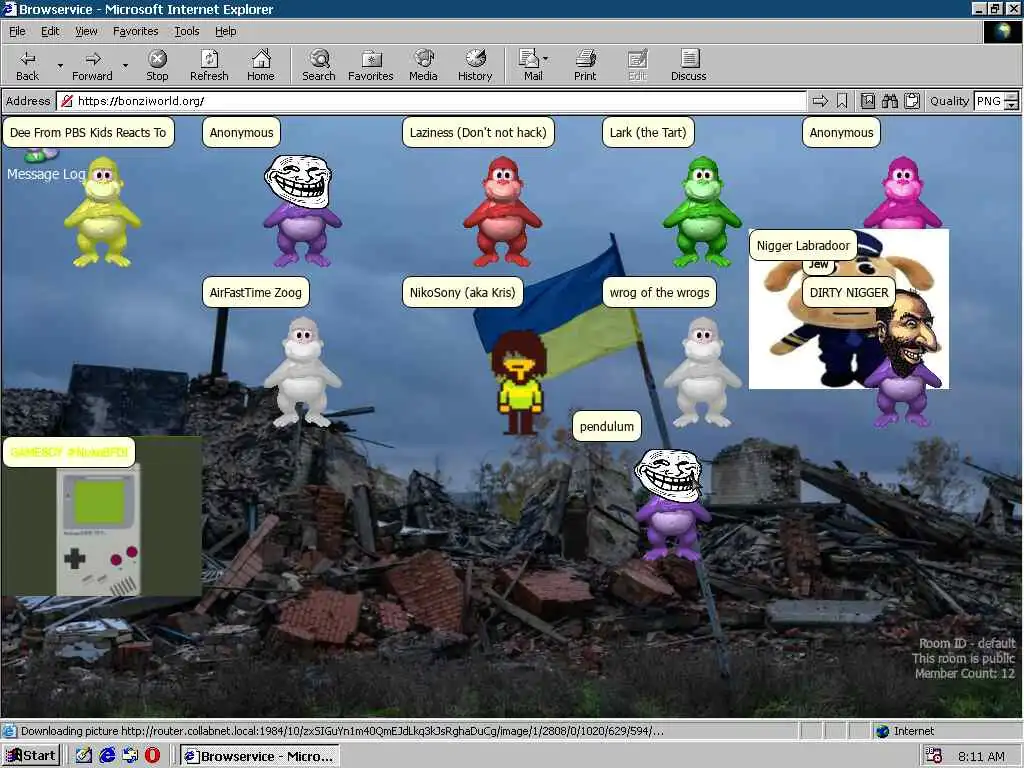Click the troll-face Bonzi named pendulum
The height and width of the screenshot is (768, 1024).
[671, 504]
